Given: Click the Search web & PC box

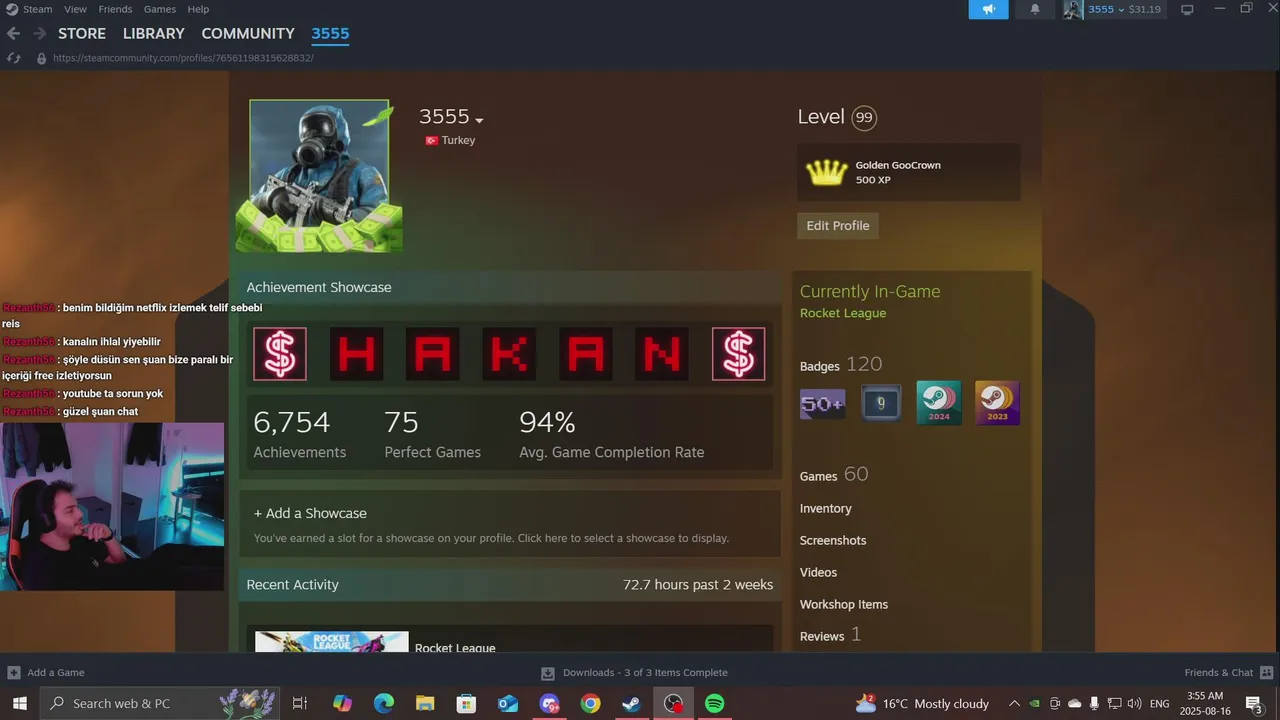Looking at the screenshot, I should (x=160, y=703).
